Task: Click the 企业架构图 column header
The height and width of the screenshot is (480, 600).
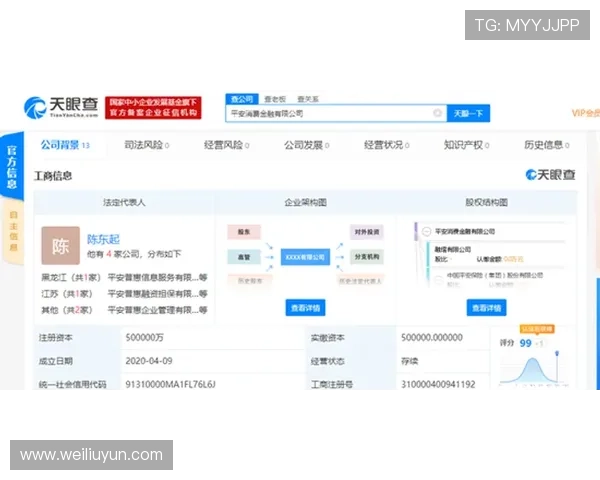Action: pos(305,202)
